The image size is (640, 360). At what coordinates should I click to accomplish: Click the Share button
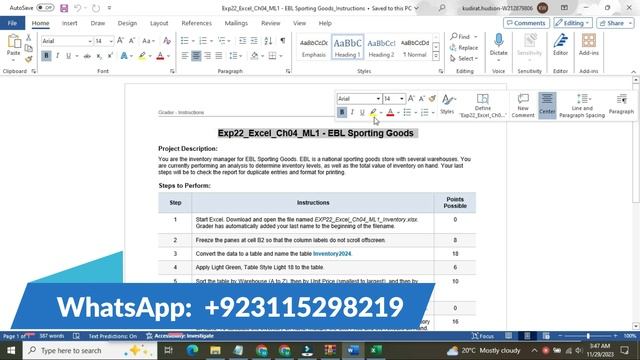point(615,23)
